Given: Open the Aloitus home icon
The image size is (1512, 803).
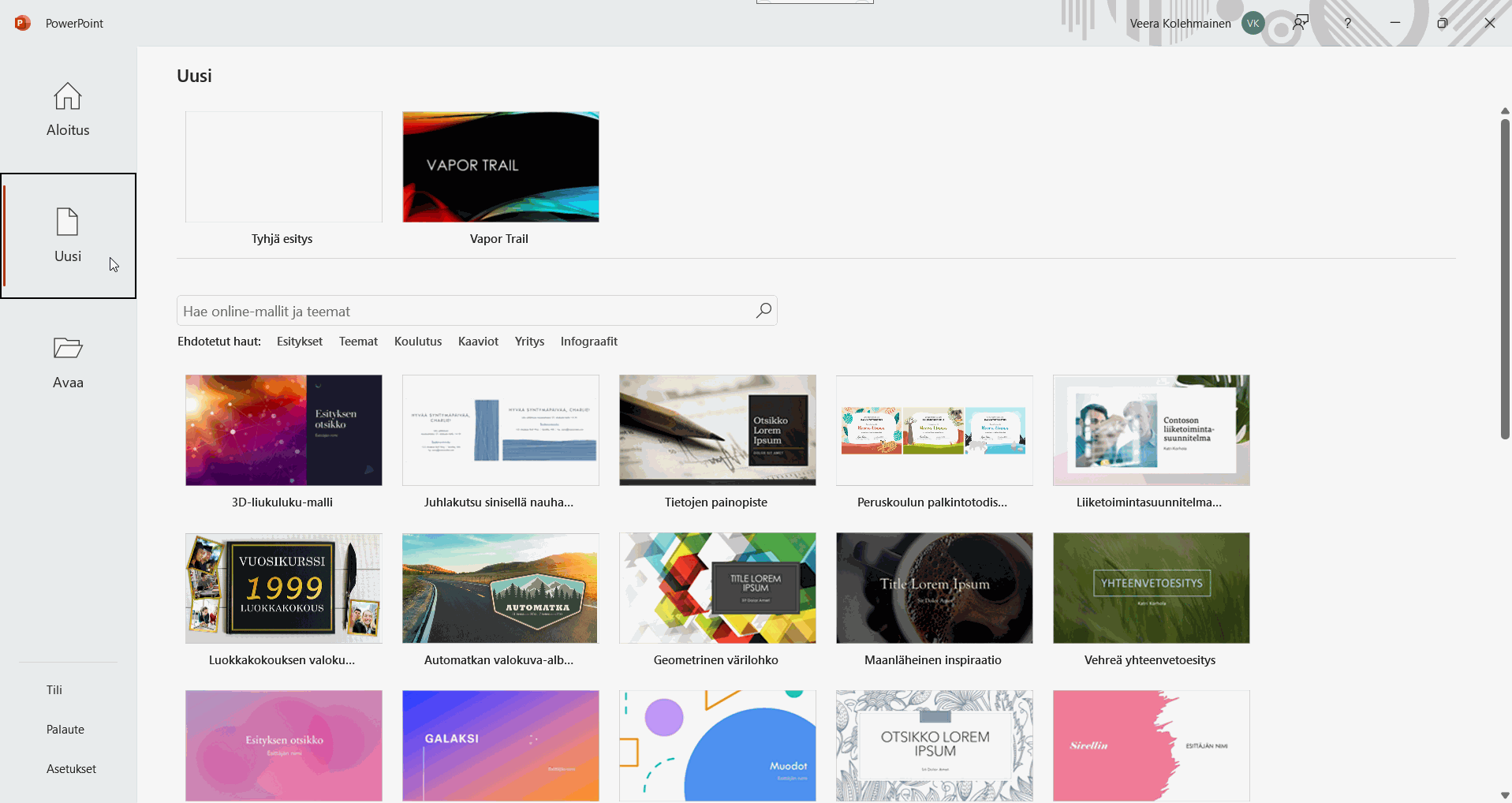Looking at the screenshot, I should point(68,96).
